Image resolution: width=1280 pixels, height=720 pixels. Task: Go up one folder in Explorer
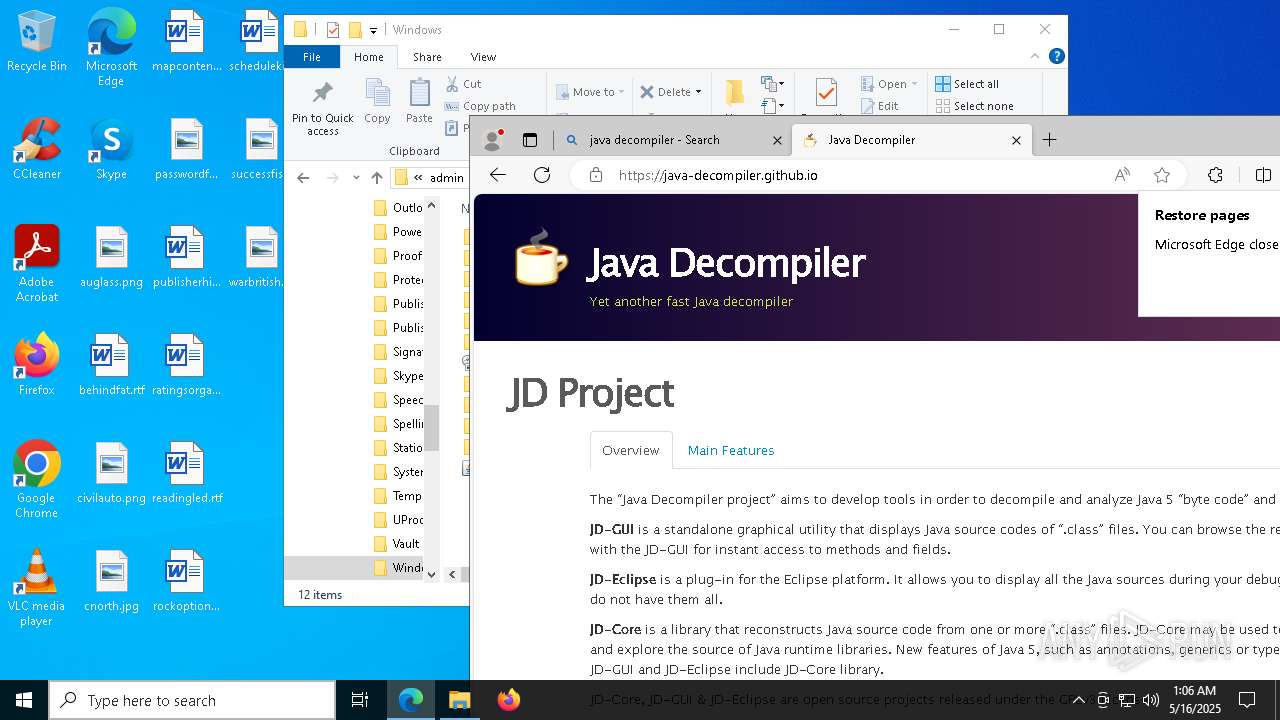[377, 178]
